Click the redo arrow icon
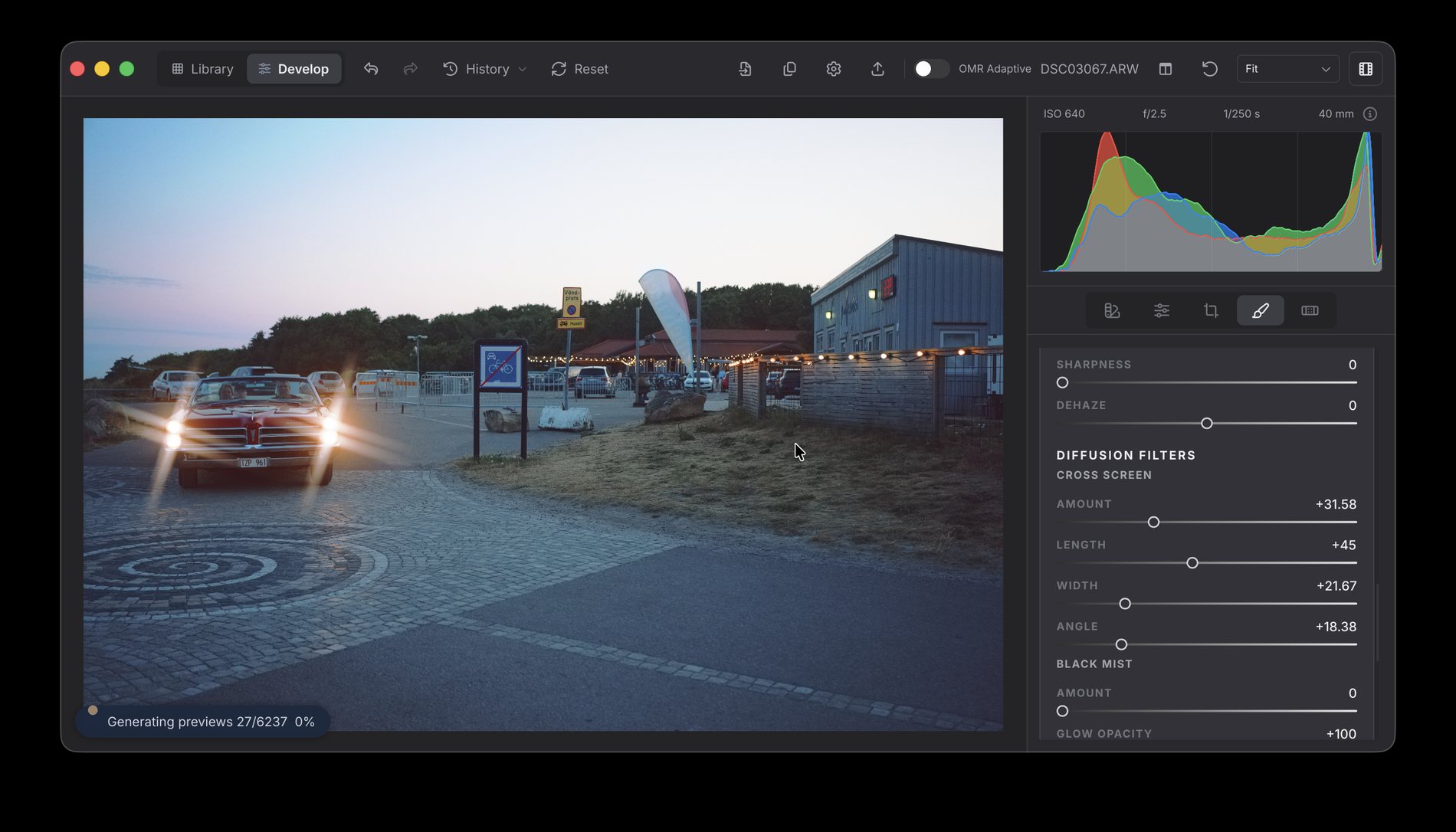 click(411, 69)
